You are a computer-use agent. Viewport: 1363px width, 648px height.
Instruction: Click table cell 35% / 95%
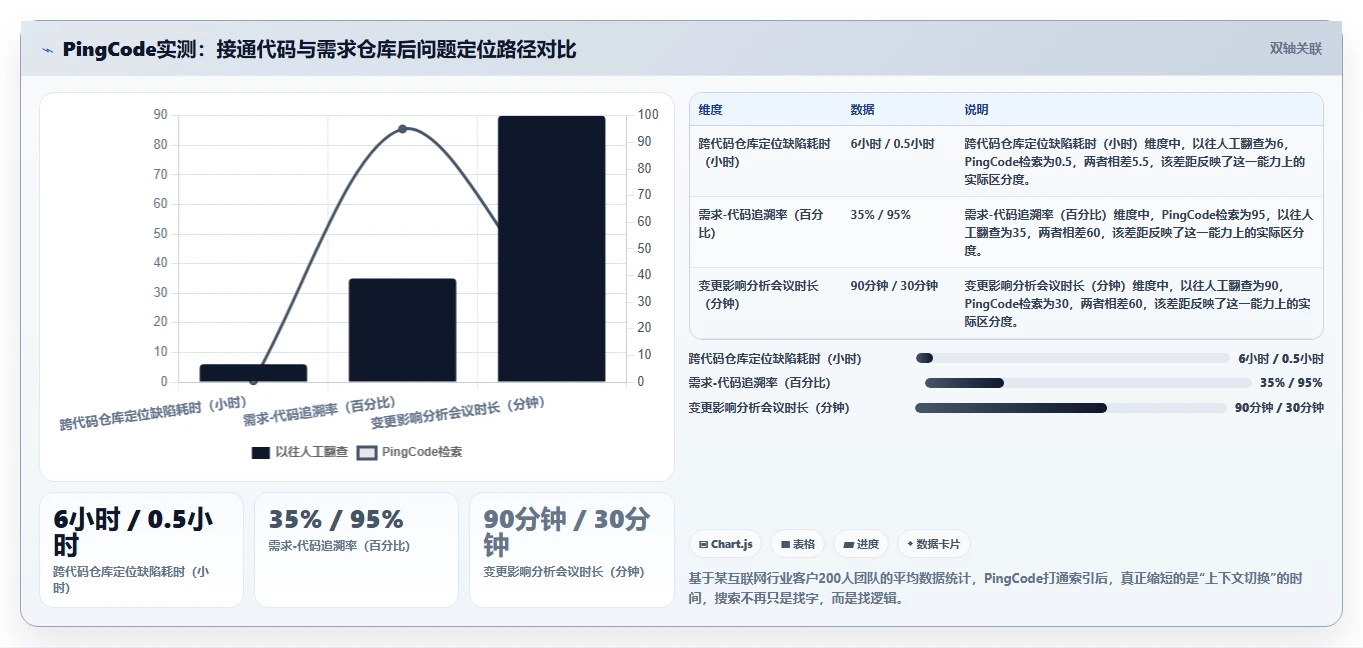click(880, 215)
